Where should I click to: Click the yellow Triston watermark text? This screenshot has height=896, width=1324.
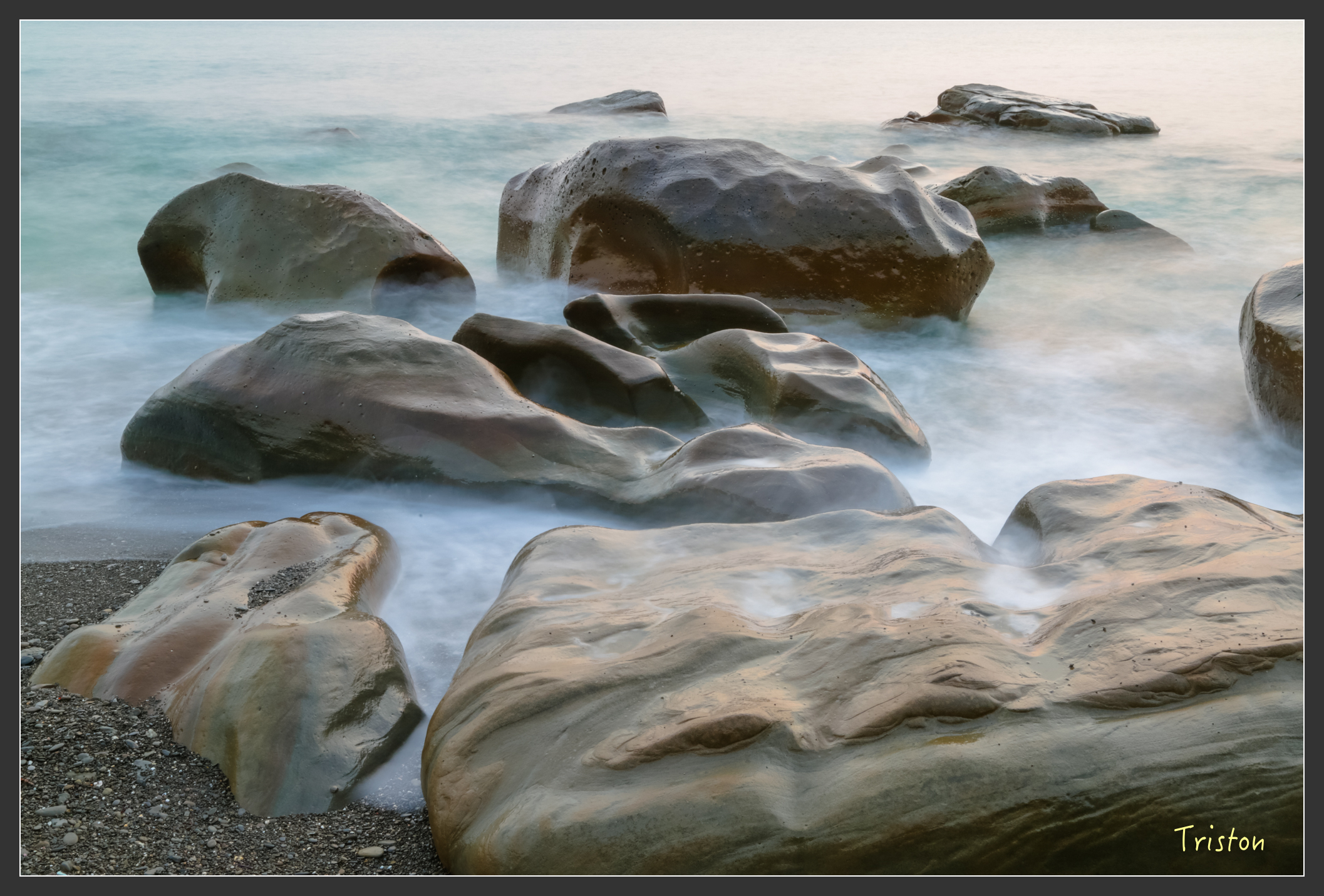(x=1219, y=839)
